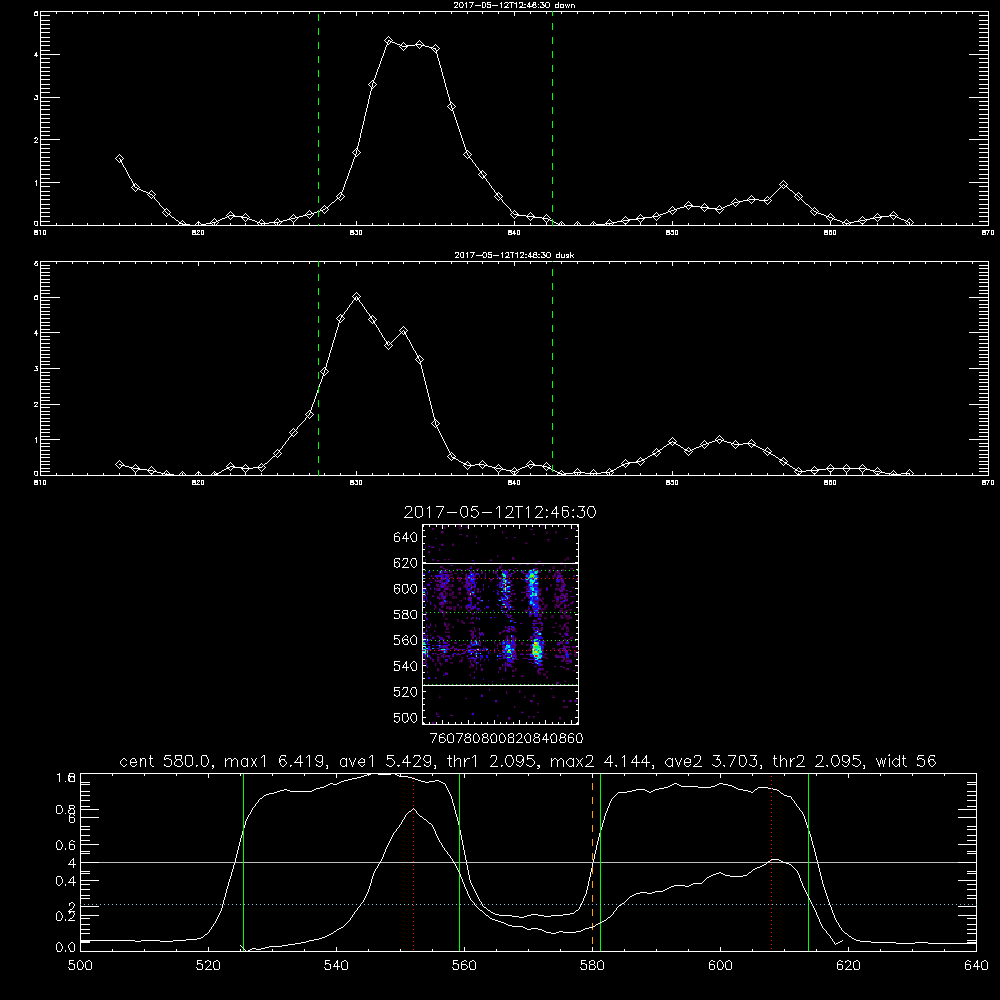Click the 640 label on bottom plot x-axis

(976, 966)
